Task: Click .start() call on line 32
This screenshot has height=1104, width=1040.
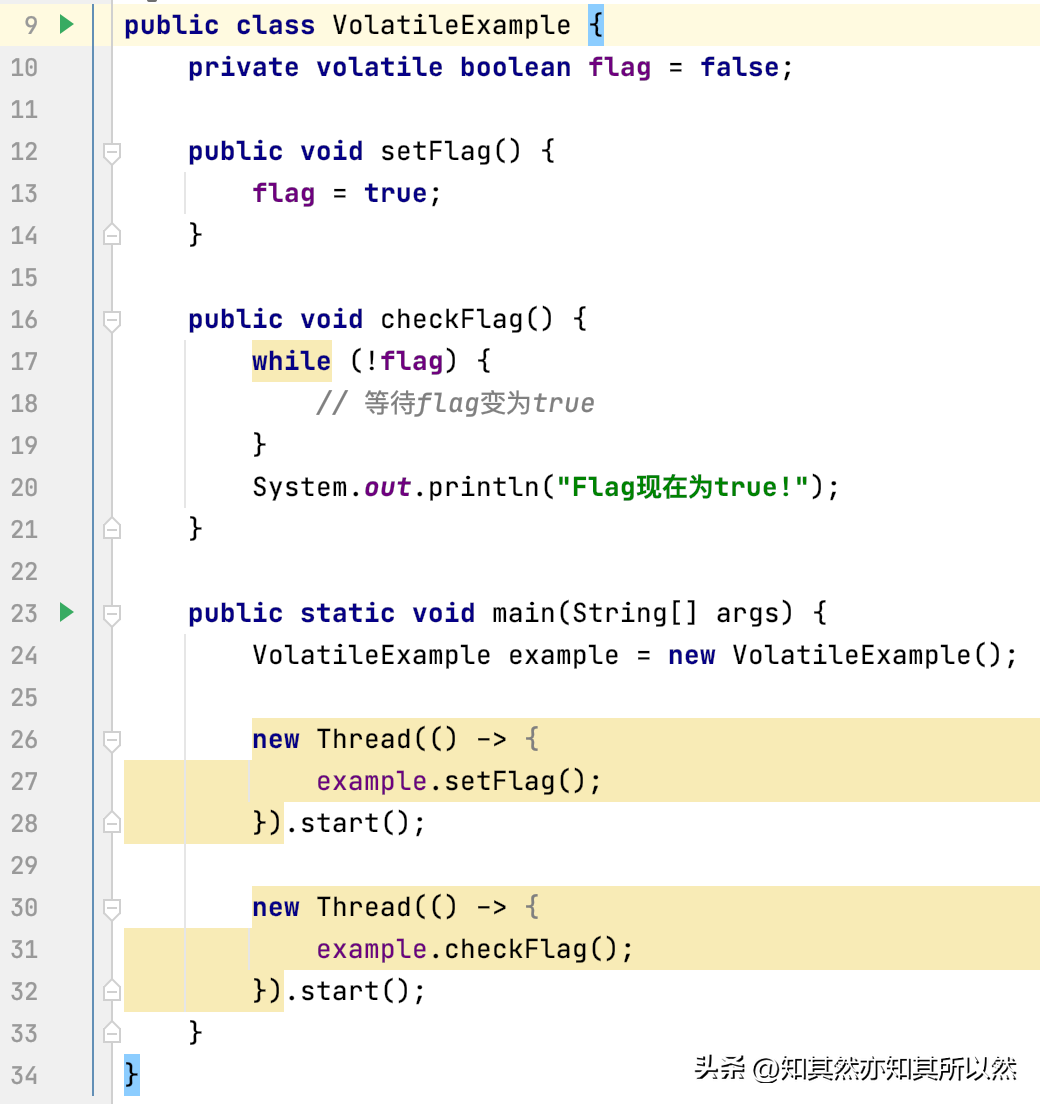Action: pyautogui.click(x=348, y=991)
